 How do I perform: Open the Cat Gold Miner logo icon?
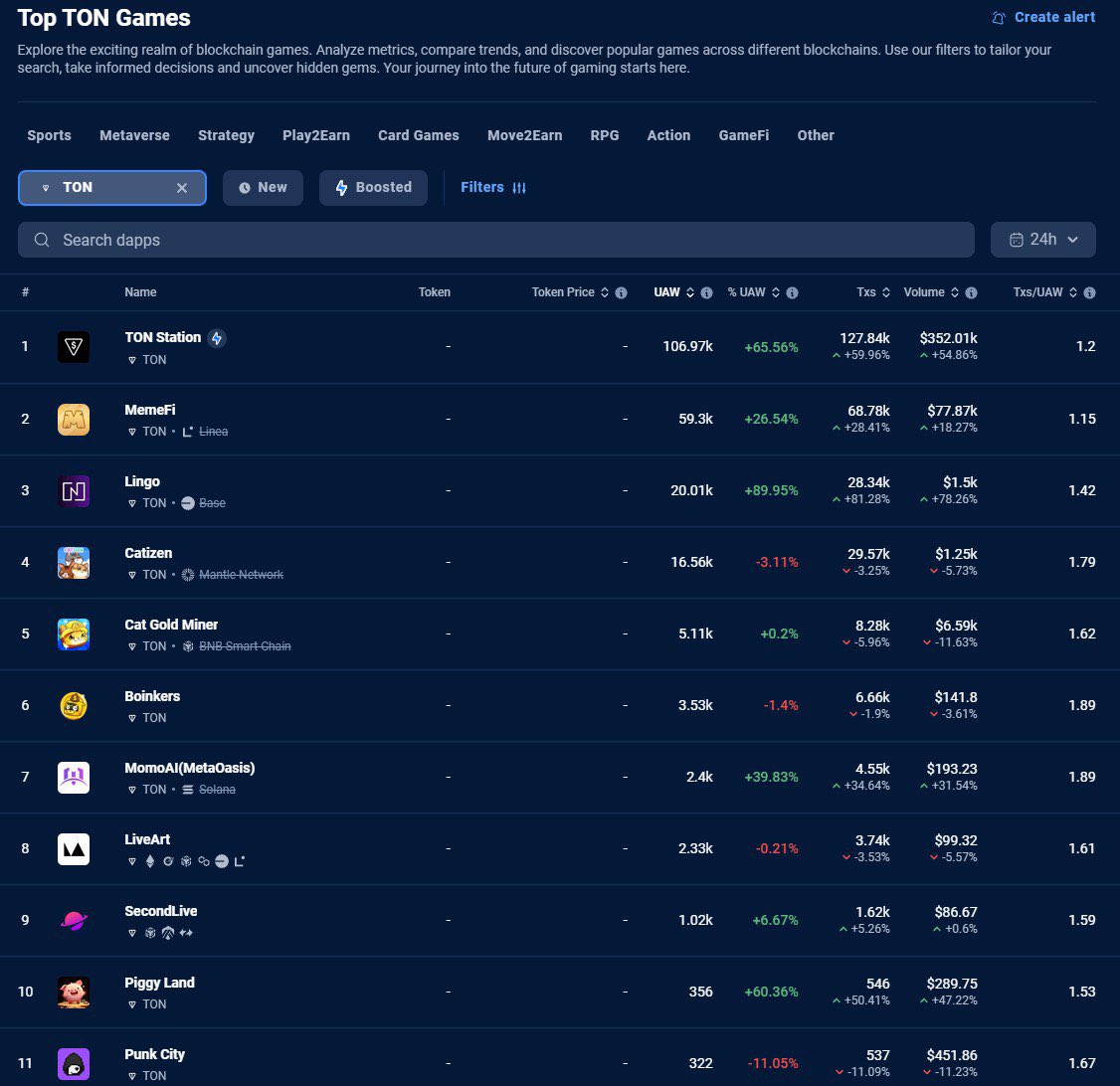click(74, 634)
